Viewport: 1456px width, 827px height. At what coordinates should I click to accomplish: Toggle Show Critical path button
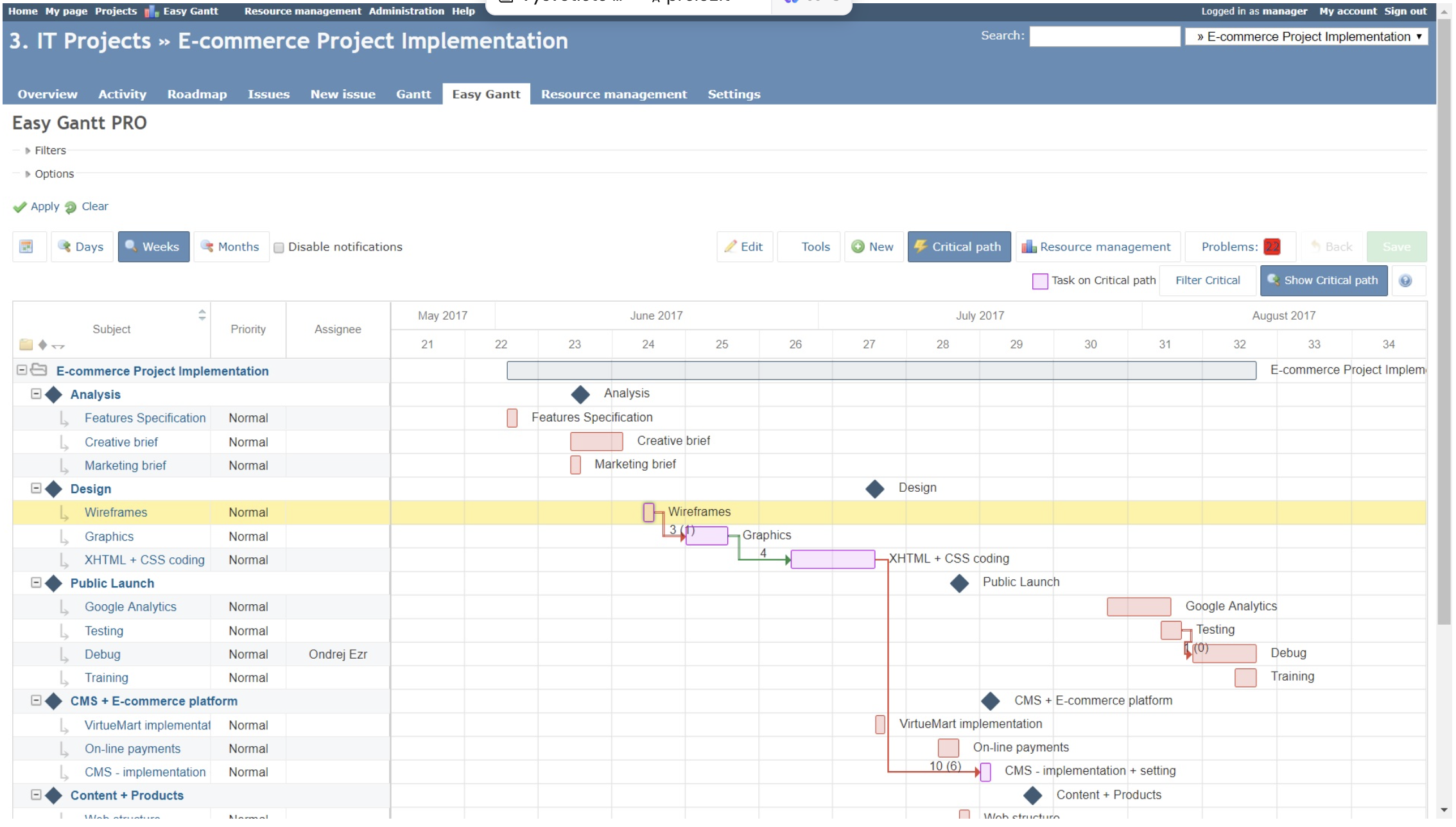[1323, 281]
